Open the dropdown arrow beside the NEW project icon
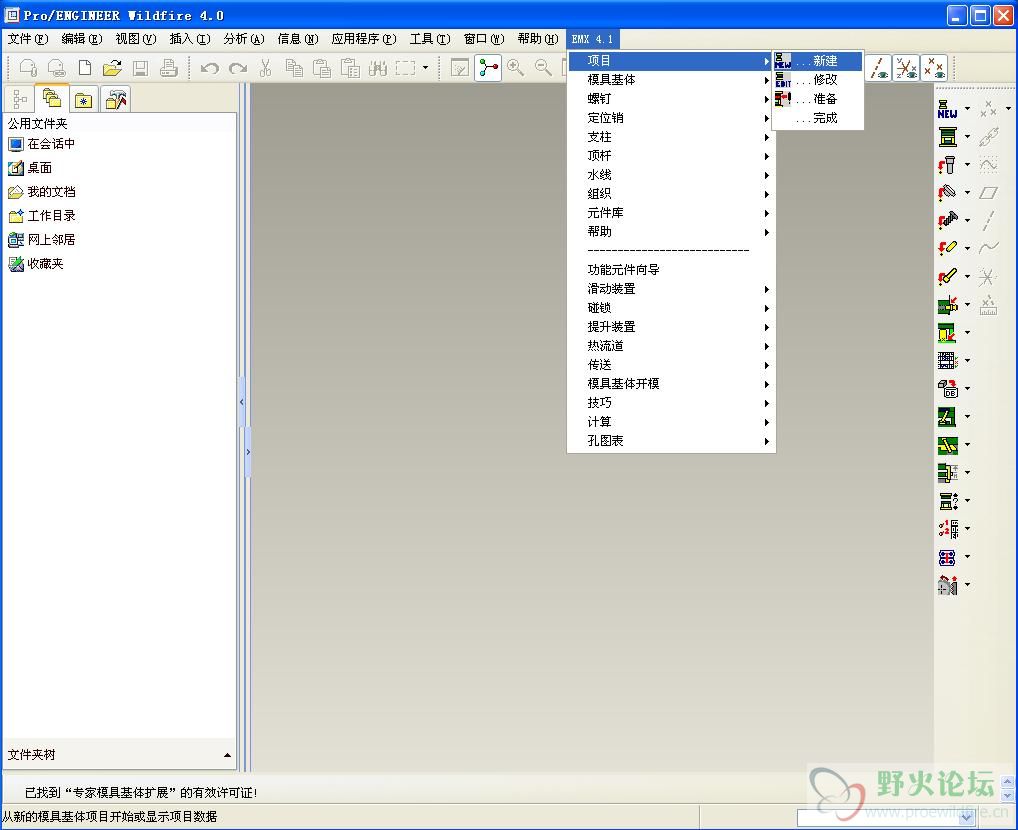Screen dimensions: 1018x830 [967, 109]
